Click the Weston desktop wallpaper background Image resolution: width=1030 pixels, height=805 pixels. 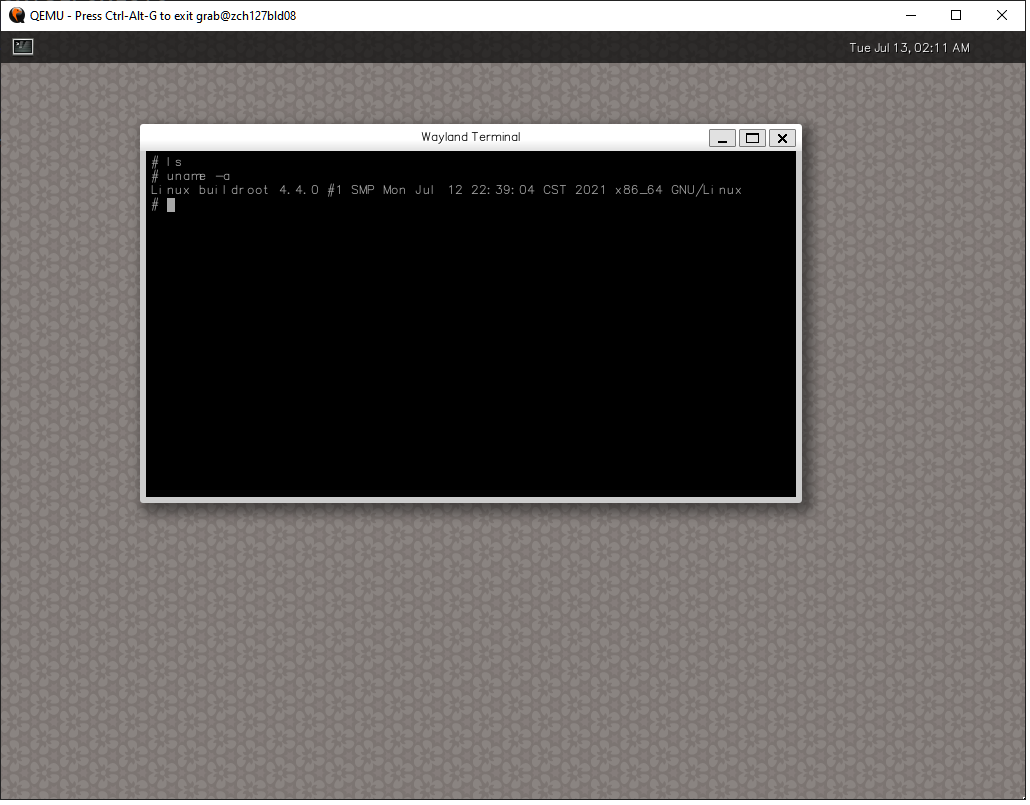click(x=500, y=650)
